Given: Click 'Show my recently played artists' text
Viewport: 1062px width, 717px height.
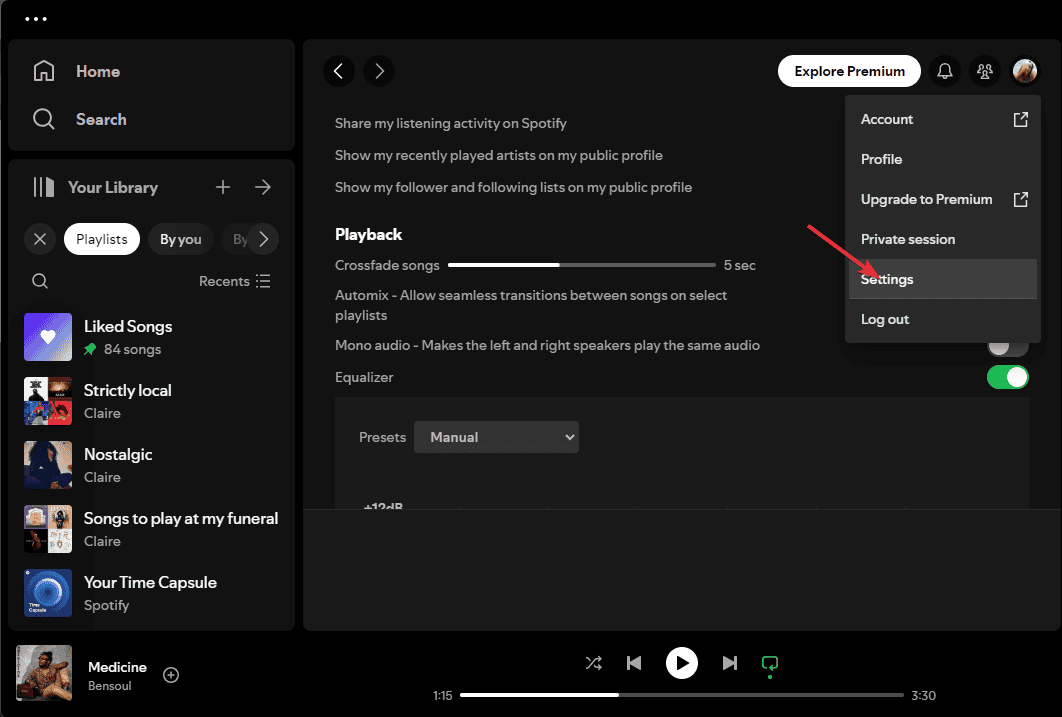Looking at the screenshot, I should [498, 155].
